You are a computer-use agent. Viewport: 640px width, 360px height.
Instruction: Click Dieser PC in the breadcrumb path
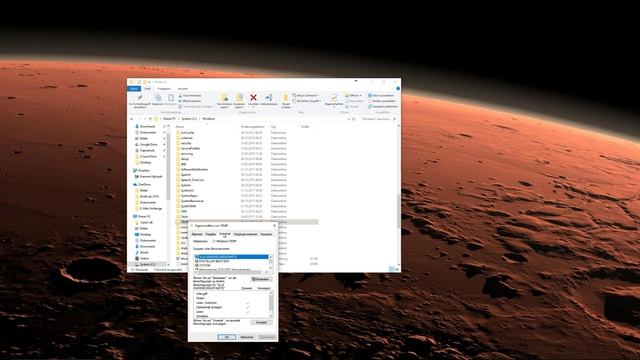tap(169, 119)
